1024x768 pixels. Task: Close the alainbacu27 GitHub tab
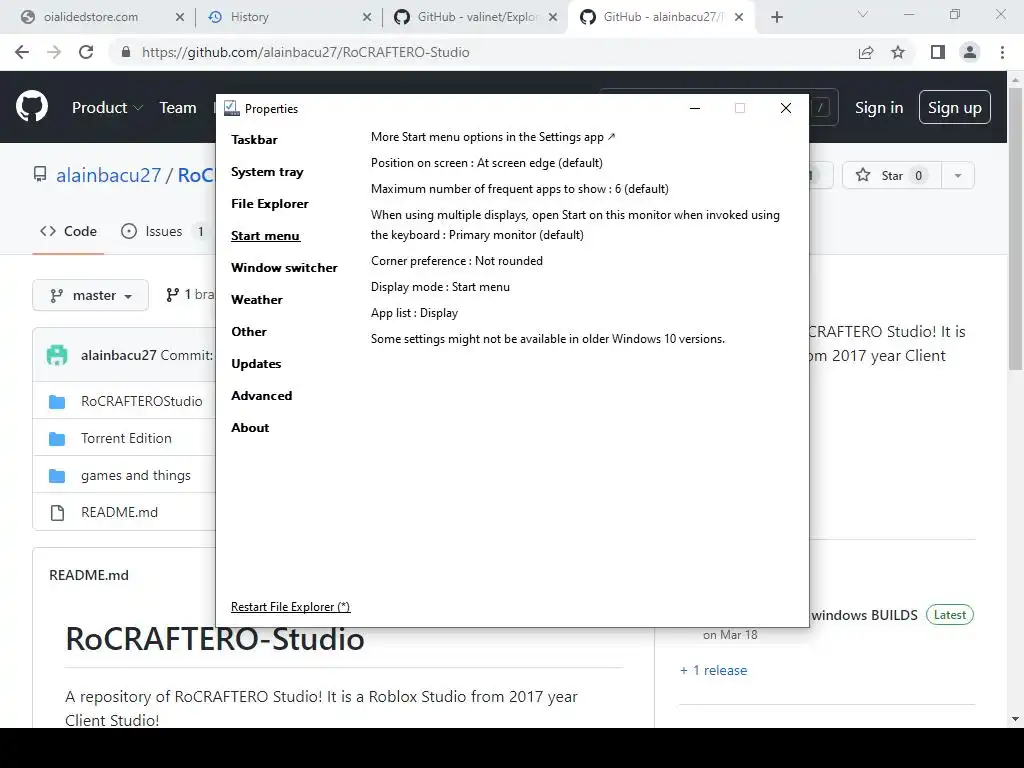tap(739, 17)
